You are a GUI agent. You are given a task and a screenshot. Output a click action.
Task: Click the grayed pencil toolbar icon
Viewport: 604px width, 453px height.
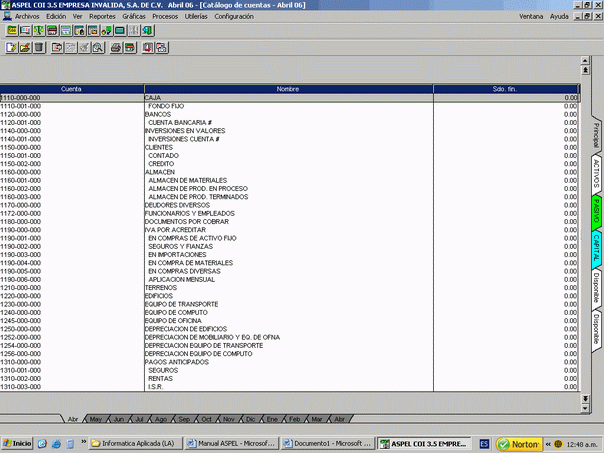84,47
